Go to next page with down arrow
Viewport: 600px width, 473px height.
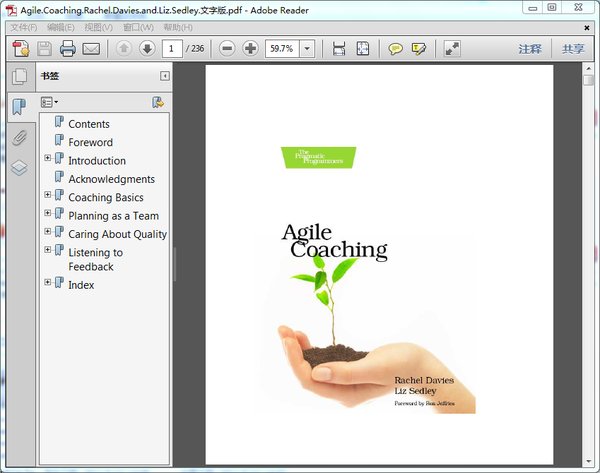[x=147, y=48]
